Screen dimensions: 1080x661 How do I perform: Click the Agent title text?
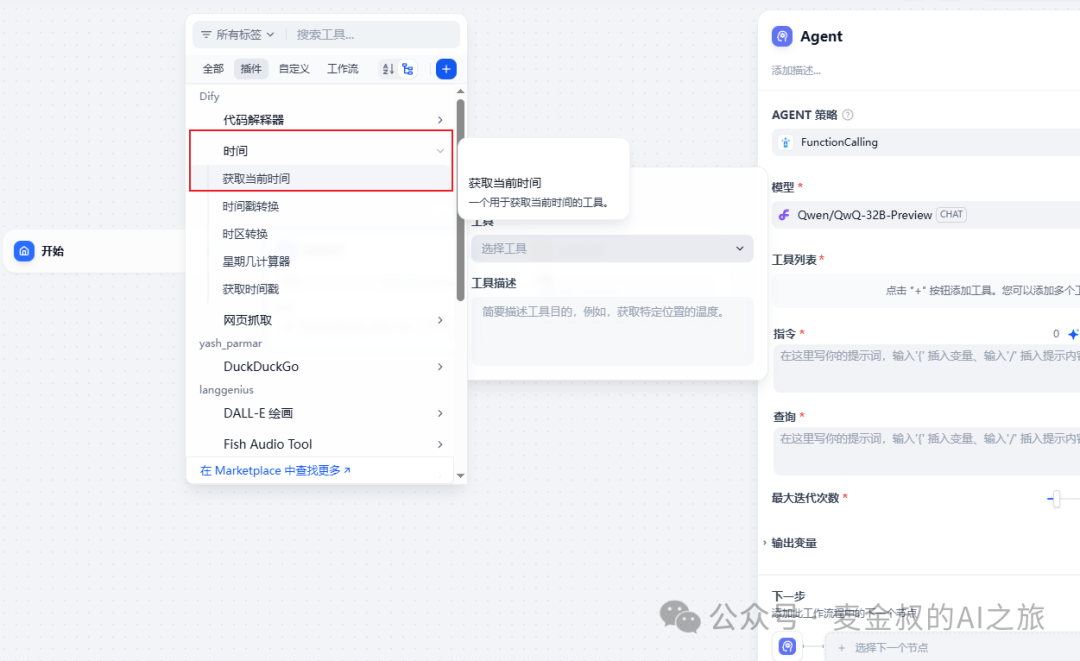pos(821,36)
